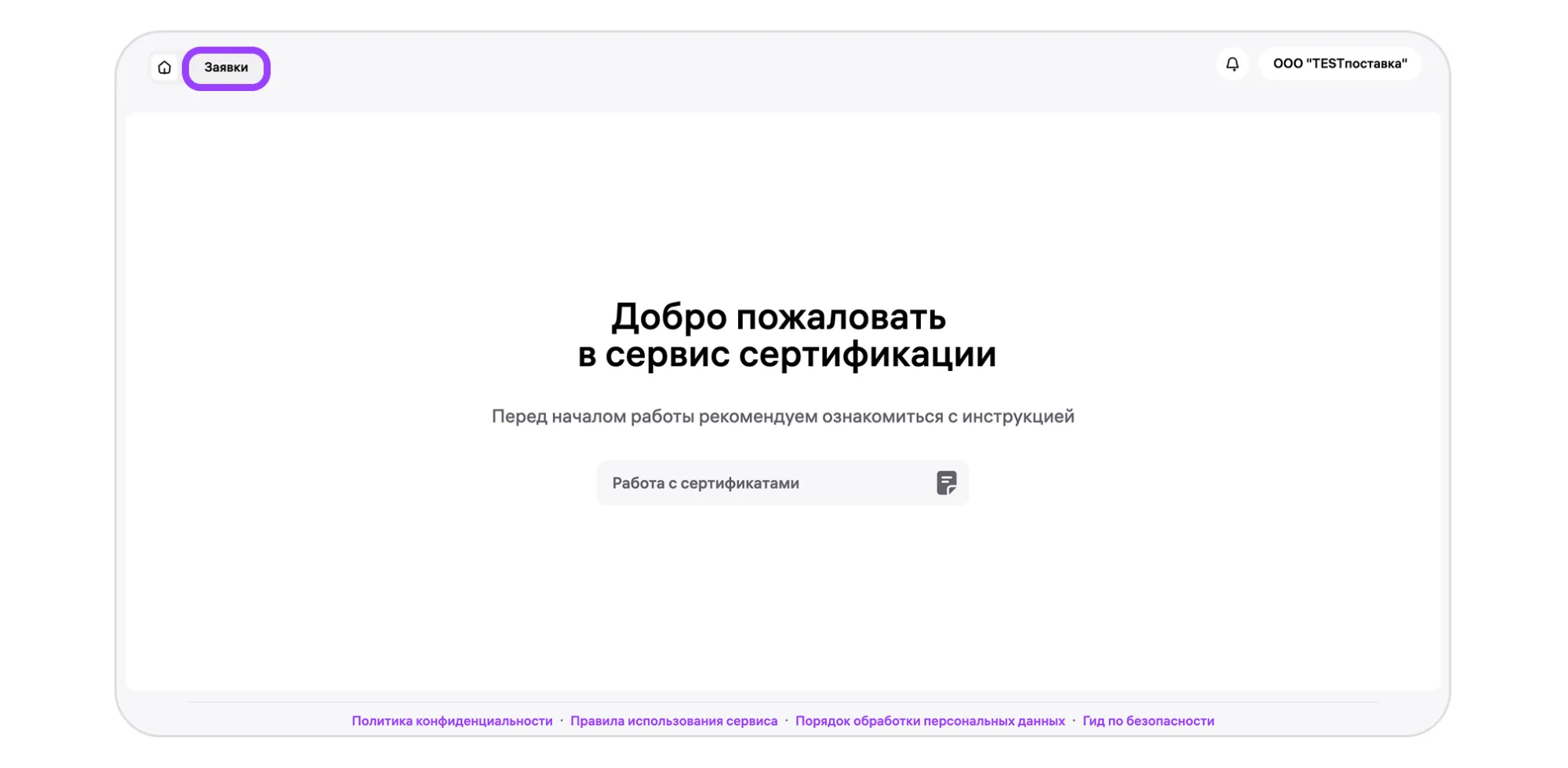Open notifications via the bell icon
The image size is (1568, 768).
click(1231, 64)
